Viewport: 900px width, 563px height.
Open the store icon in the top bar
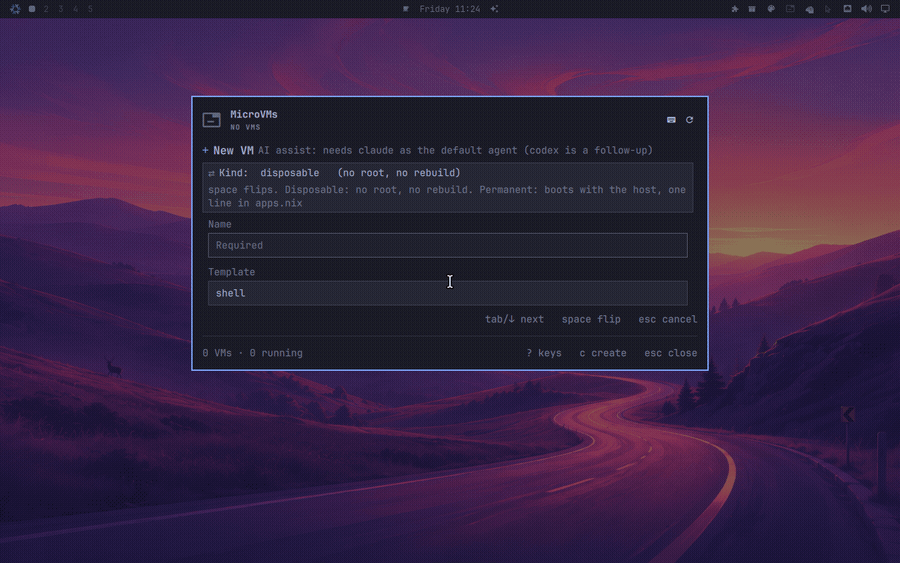click(752, 9)
